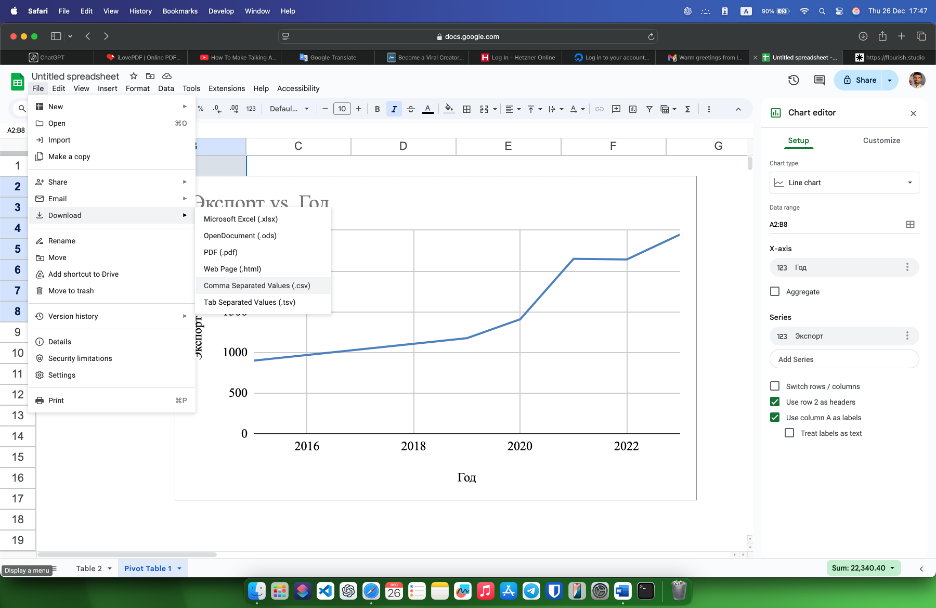Select the Setup tab in Chart editor
Image resolution: width=936 pixels, height=608 pixels.
coord(798,140)
